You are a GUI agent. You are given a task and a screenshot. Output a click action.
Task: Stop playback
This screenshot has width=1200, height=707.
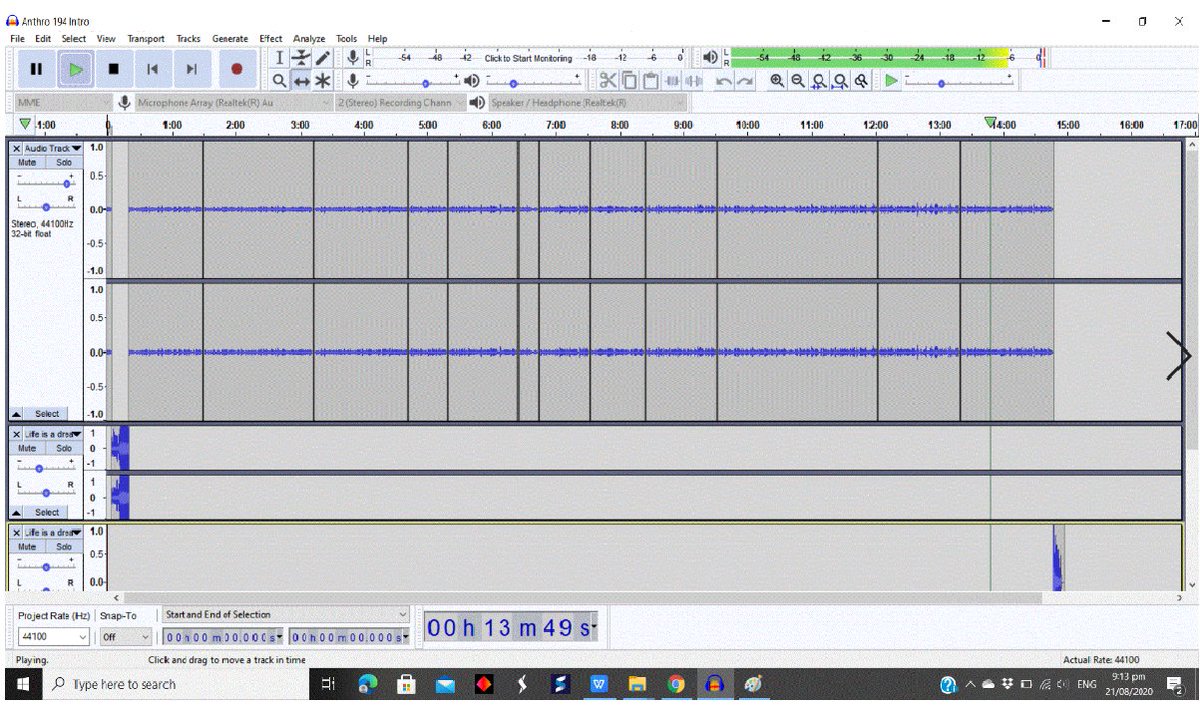[x=113, y=68]
